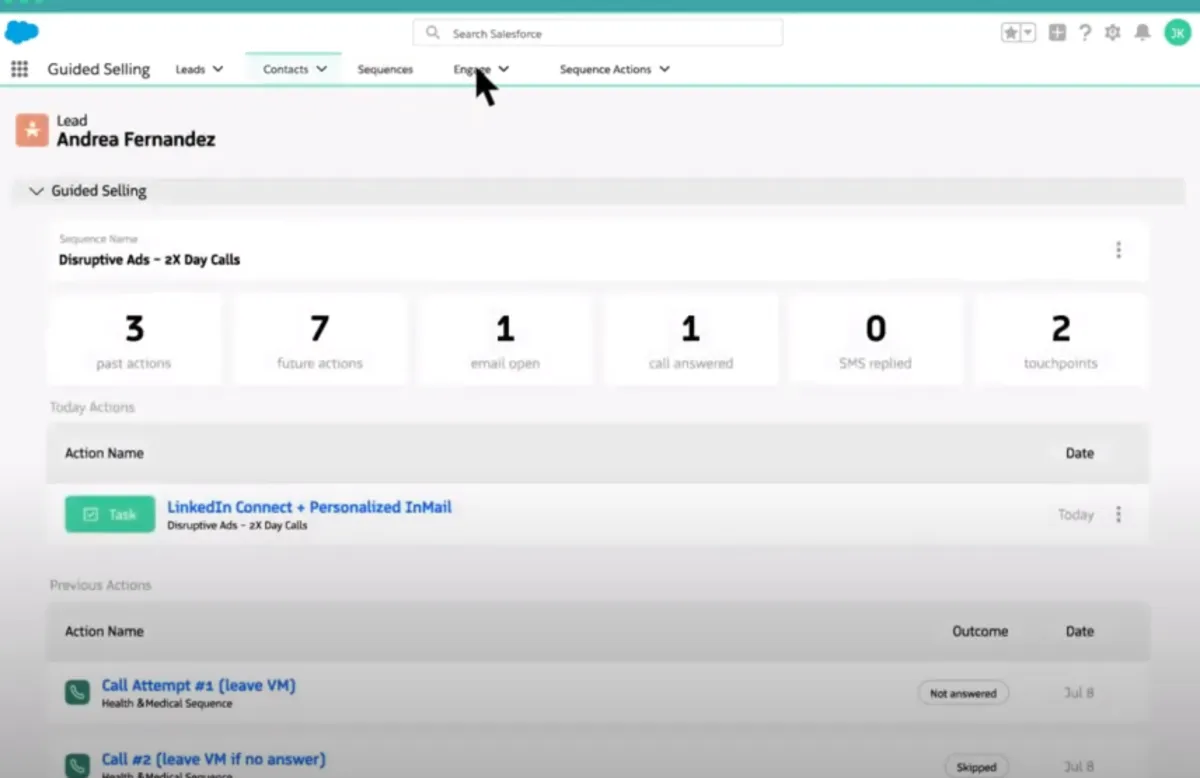Open the App Launcher grid icon

click(x=19, y=69)
